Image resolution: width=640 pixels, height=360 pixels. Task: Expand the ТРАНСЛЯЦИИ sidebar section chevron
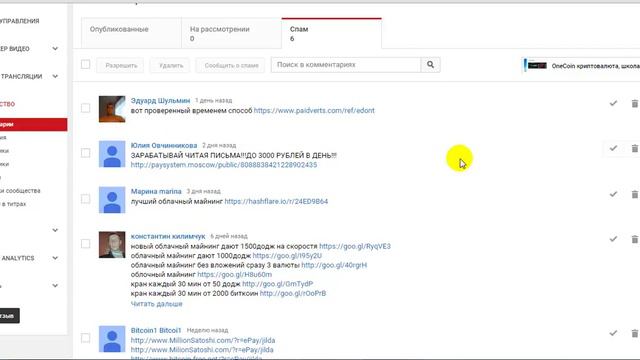55,76
